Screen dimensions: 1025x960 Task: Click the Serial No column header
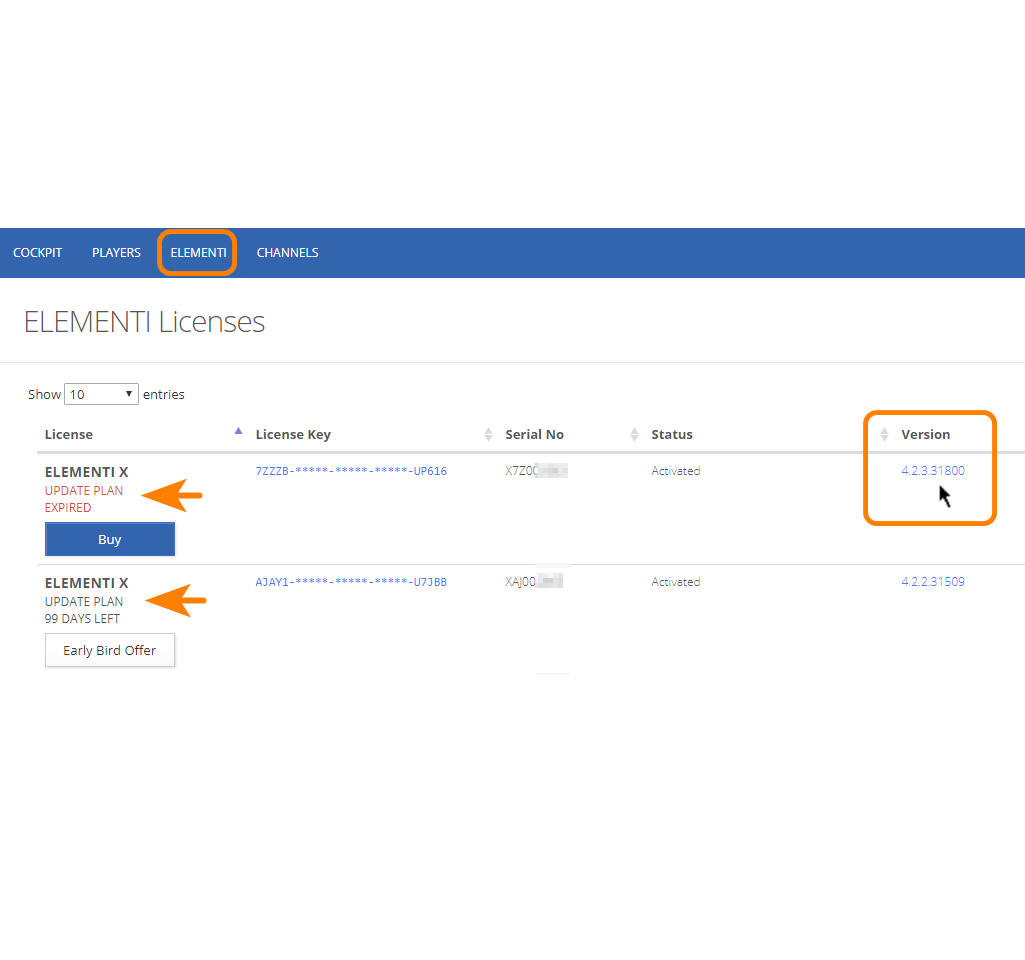(x=535, y=435)
